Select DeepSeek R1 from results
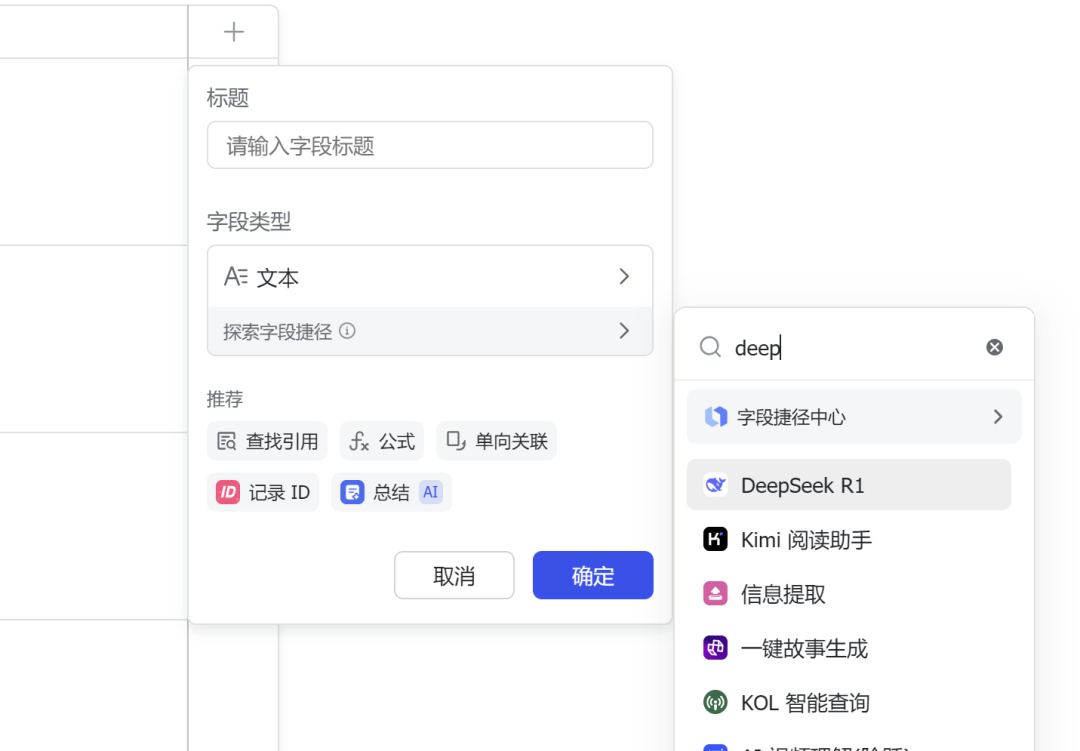 click(849, 485)
